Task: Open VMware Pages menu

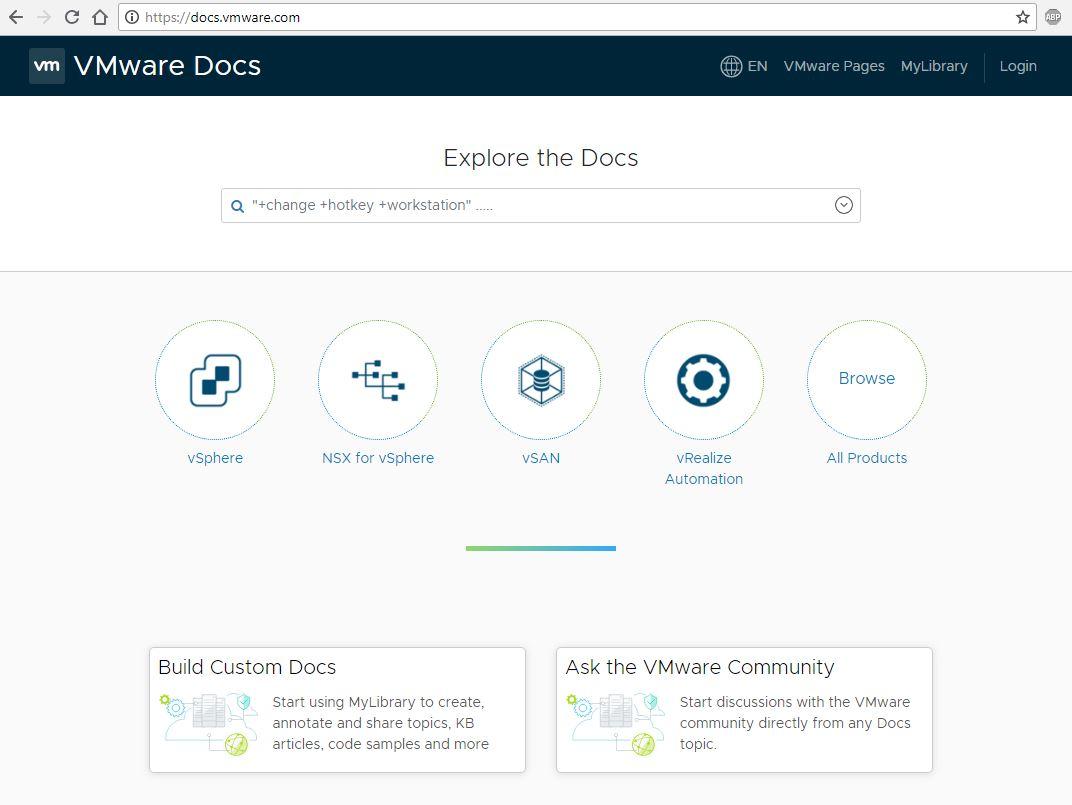Action: pyautogui.click(x=834, y=66)
